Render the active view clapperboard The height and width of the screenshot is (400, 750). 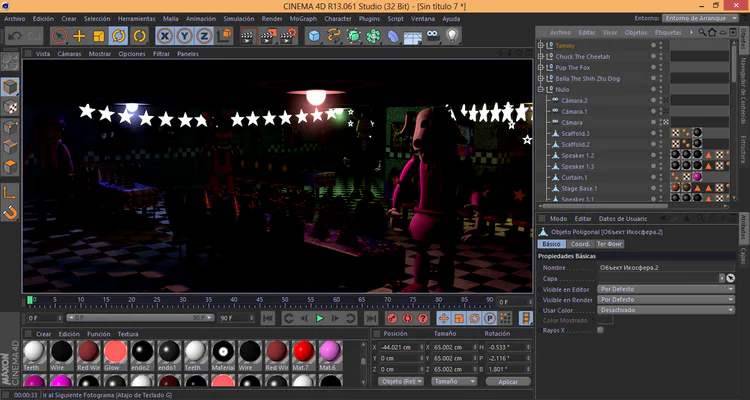click(x=248, y=36)
